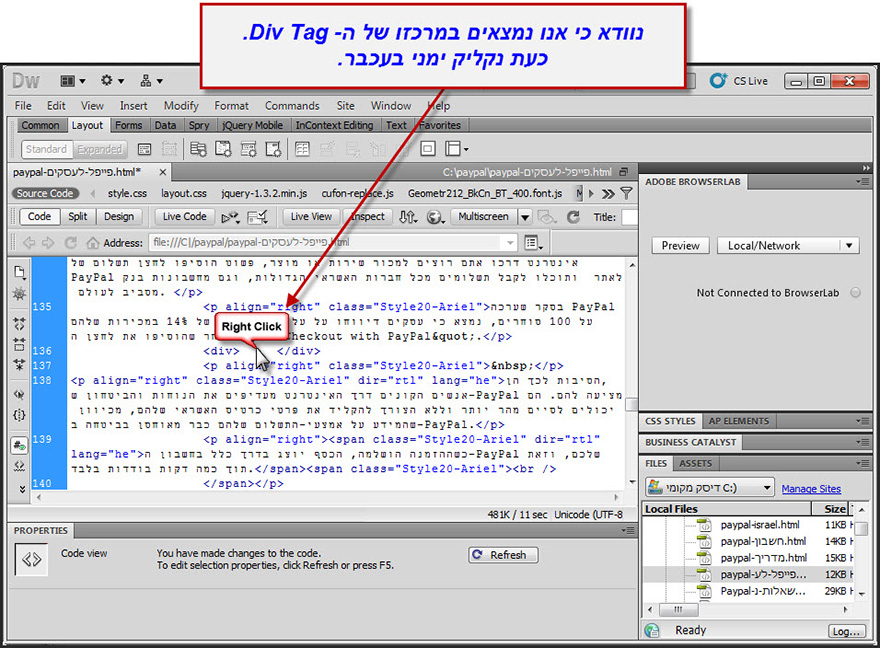Open the local disk C: site dropdown
The width and height of the screenshot is (880, 648).
pyautogui.click(x=709, y=488)
